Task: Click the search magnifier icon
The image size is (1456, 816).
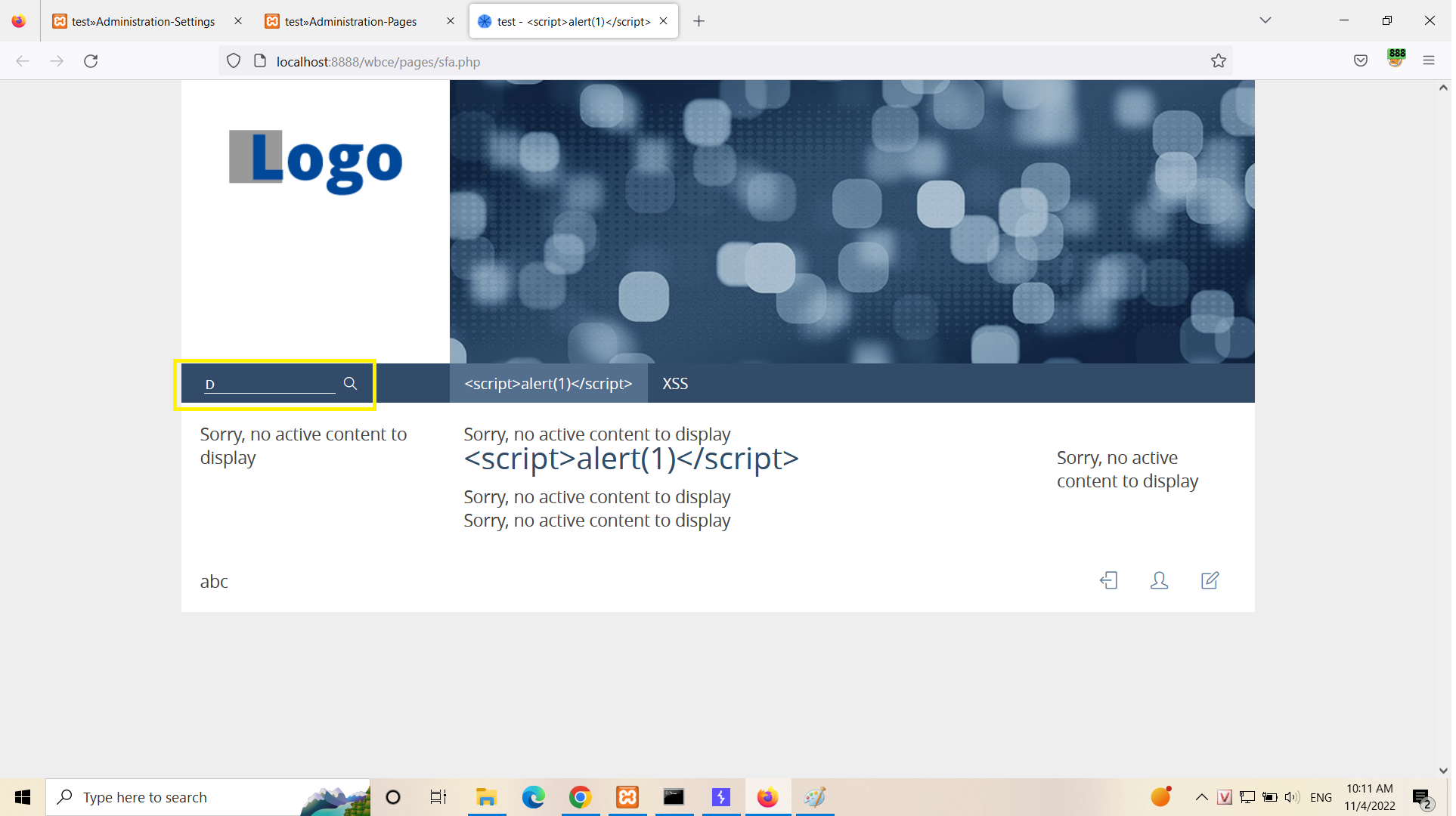Action: (350, 383)
